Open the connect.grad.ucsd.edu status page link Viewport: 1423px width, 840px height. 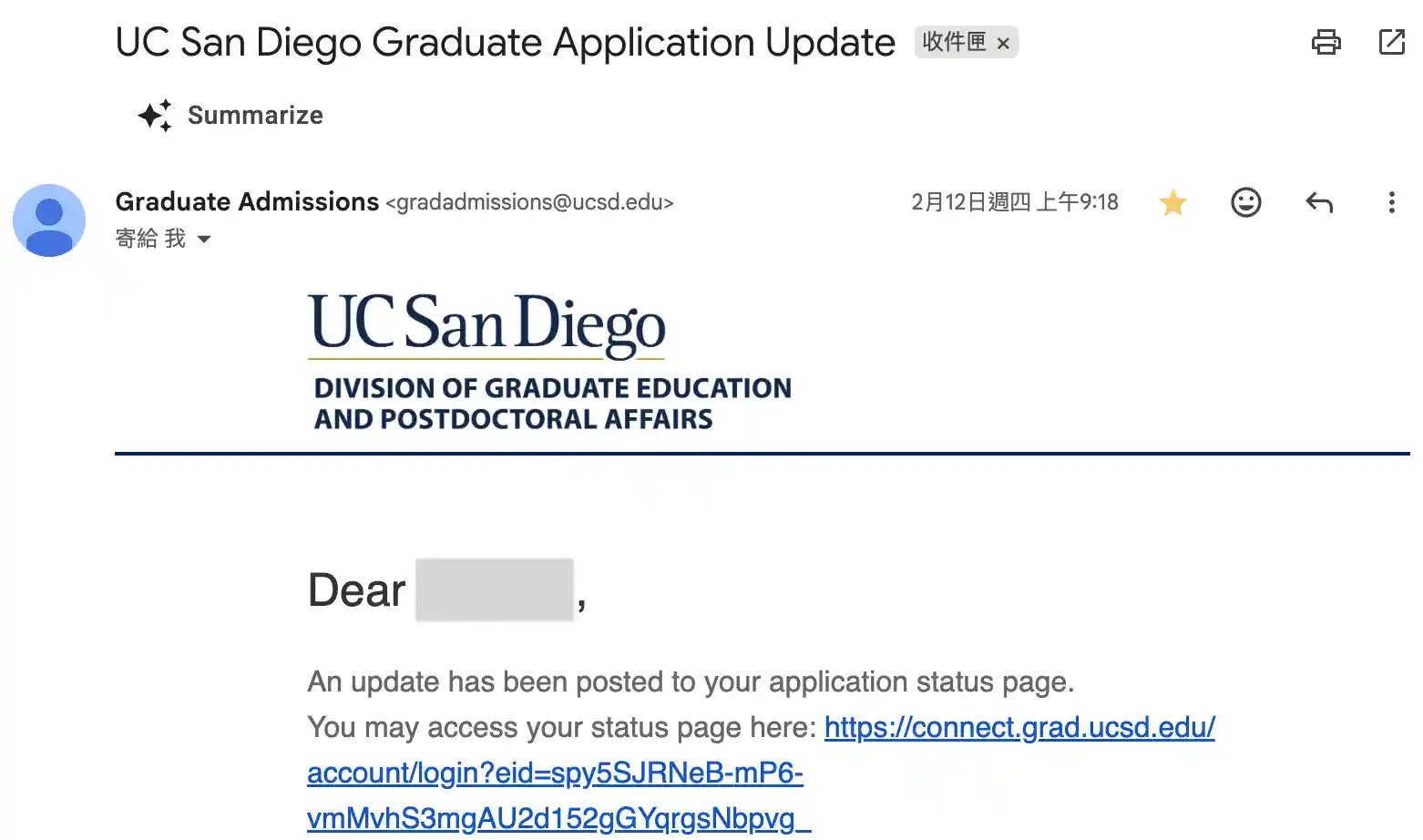point(1019,727)
